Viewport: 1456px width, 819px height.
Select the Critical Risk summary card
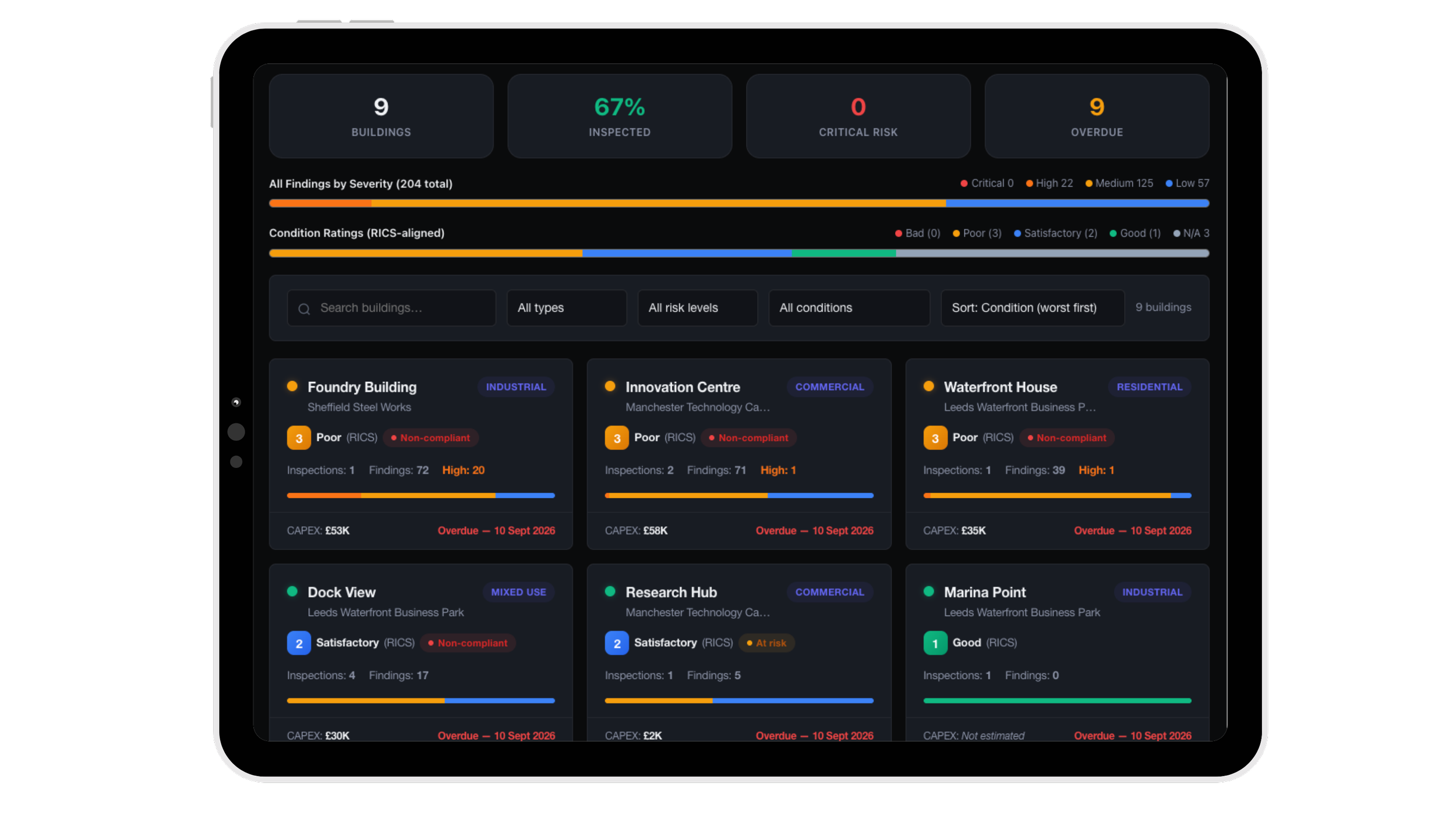click(x=858, y=116)
